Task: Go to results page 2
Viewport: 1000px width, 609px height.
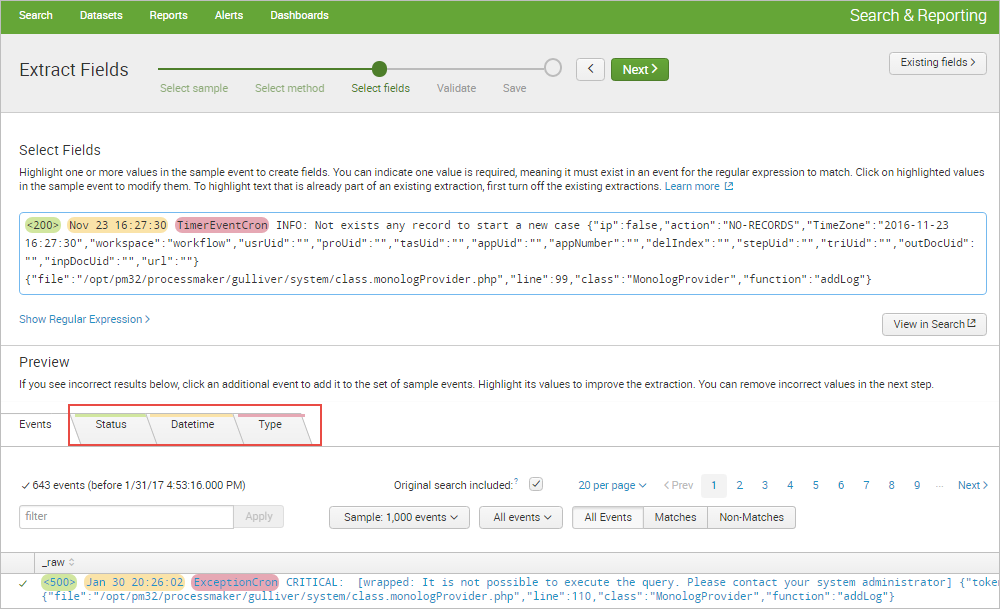Action: coord(739,485)
